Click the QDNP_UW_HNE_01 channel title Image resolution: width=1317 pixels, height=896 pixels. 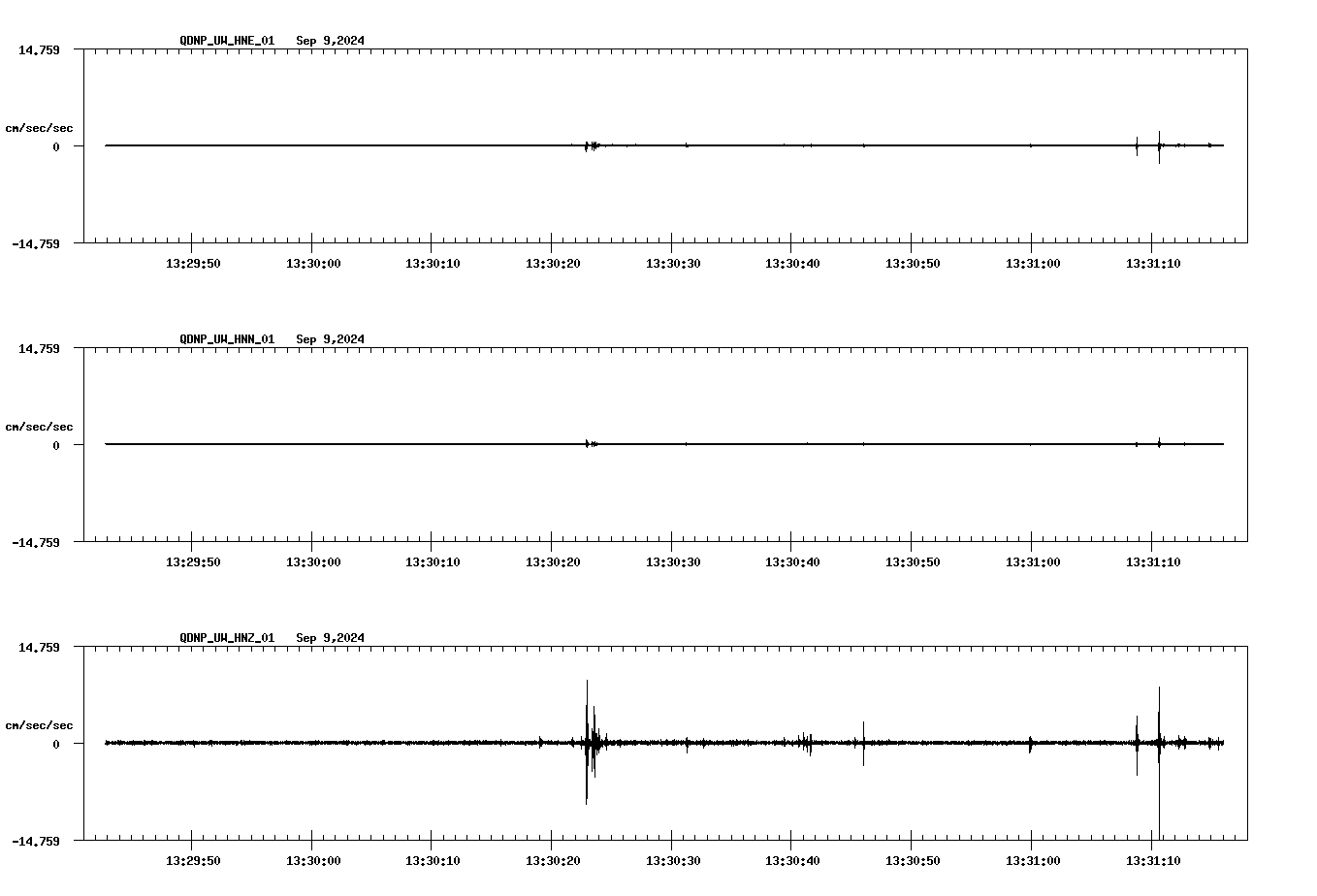coord(227,41)
